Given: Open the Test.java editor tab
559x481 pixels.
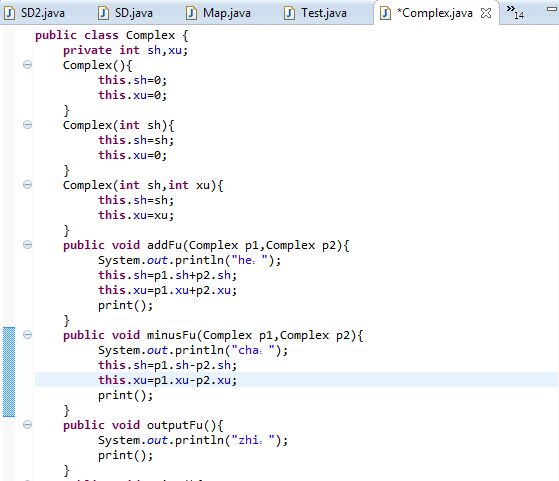Looking at the screenshot, I should pos(316,13).
